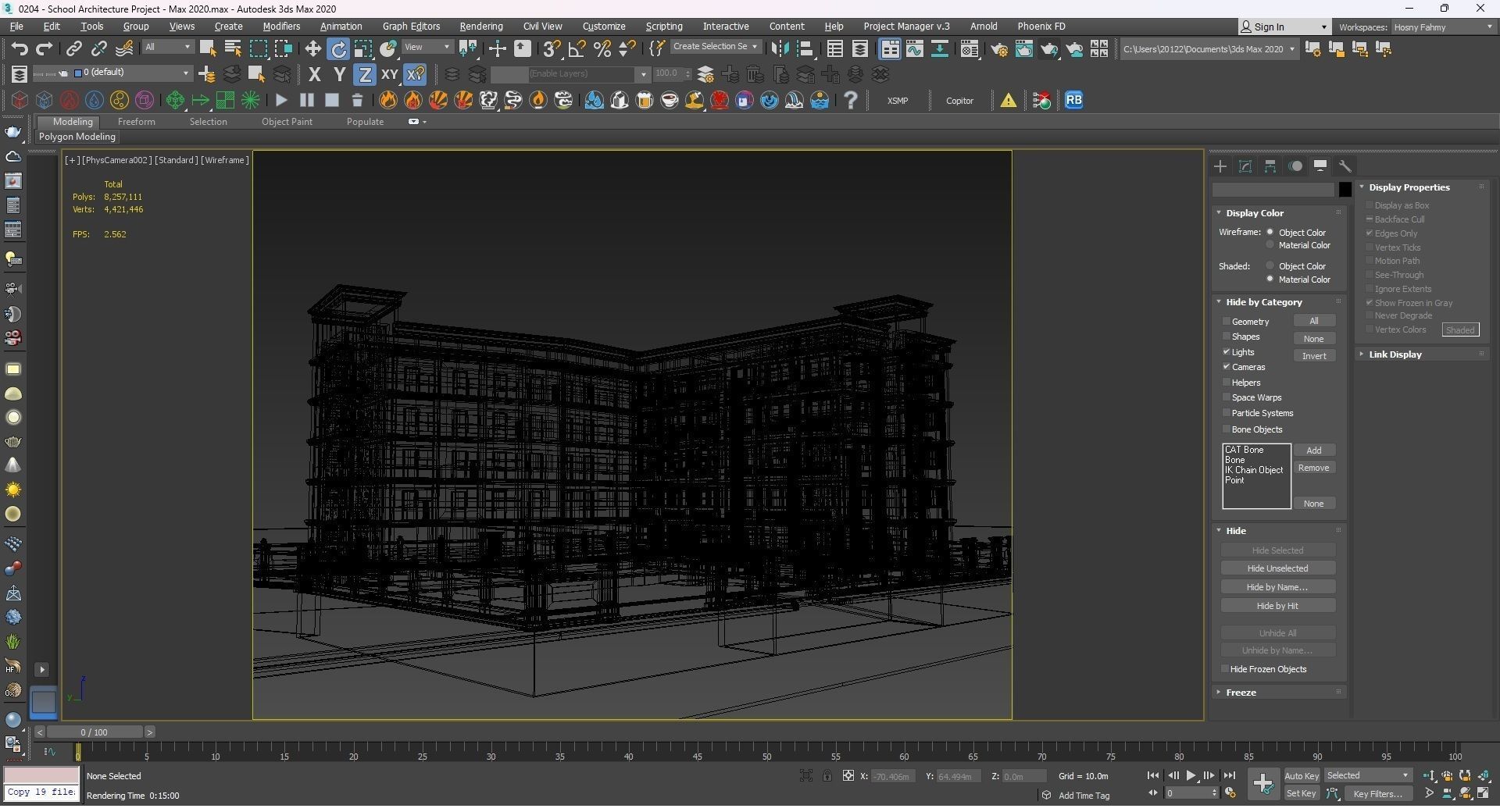Activate the Select and Rotate tool
Viewport: 1500px width, 812px height.
[338, 49]
